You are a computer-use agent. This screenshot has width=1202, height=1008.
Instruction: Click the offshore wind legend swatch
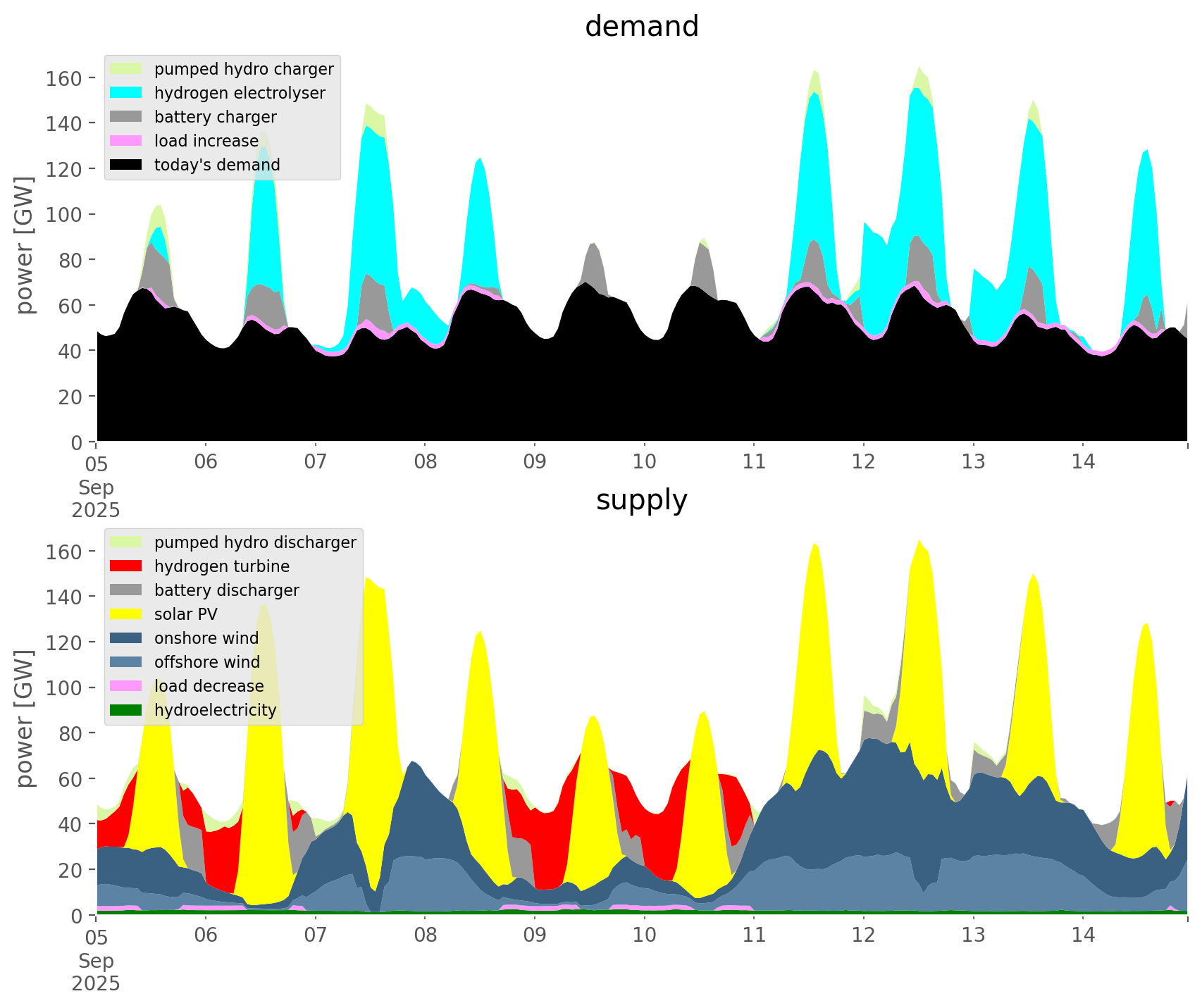tap(127, 662)
